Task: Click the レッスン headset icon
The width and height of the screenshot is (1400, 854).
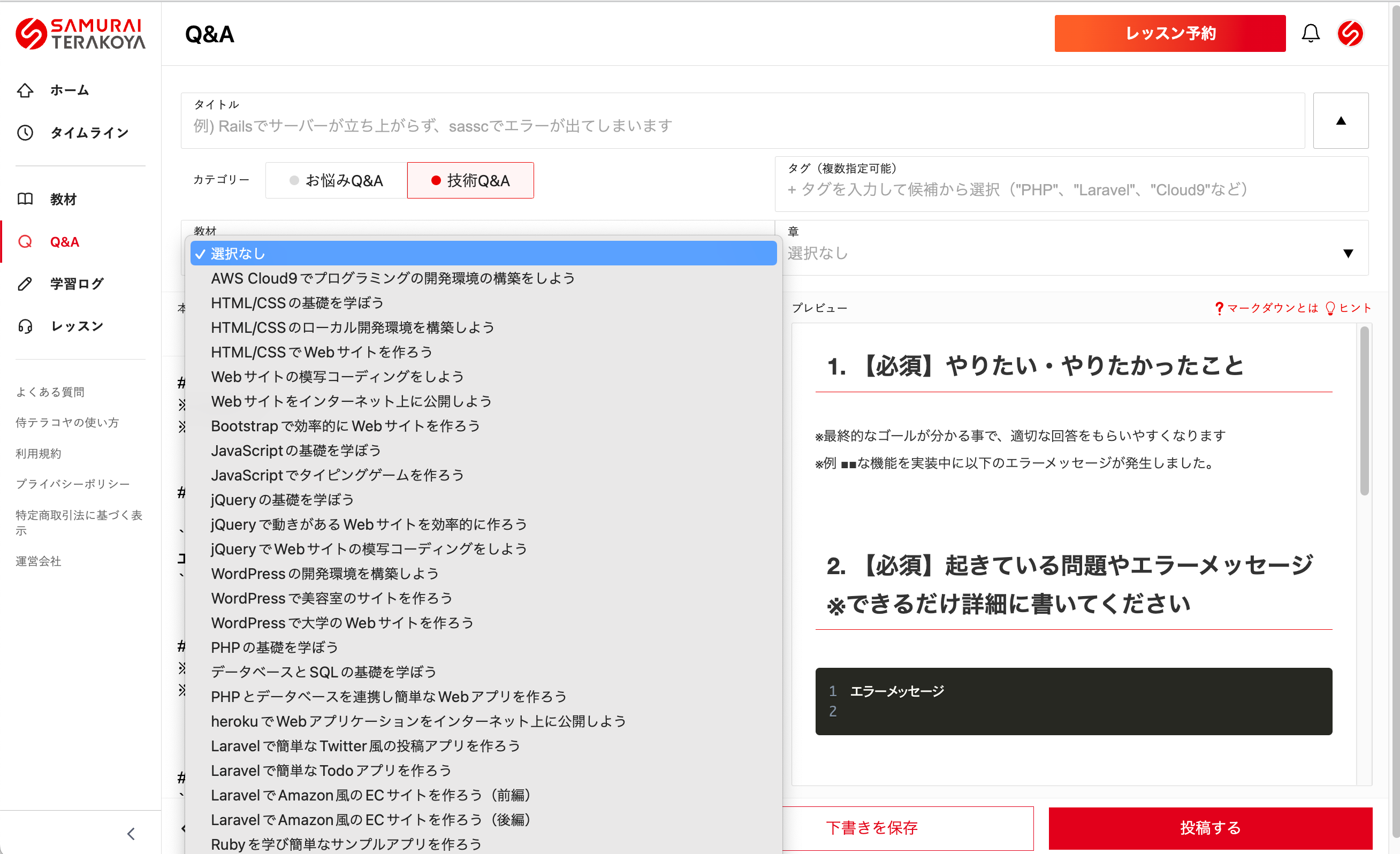Action: click(25, 326)
